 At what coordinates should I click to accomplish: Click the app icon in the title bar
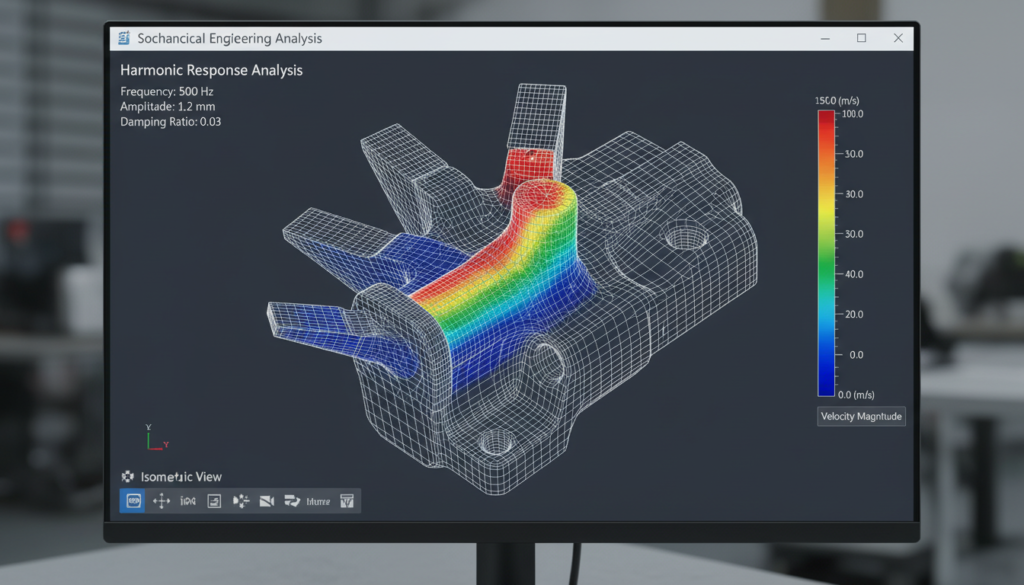[x=124, y=38]
